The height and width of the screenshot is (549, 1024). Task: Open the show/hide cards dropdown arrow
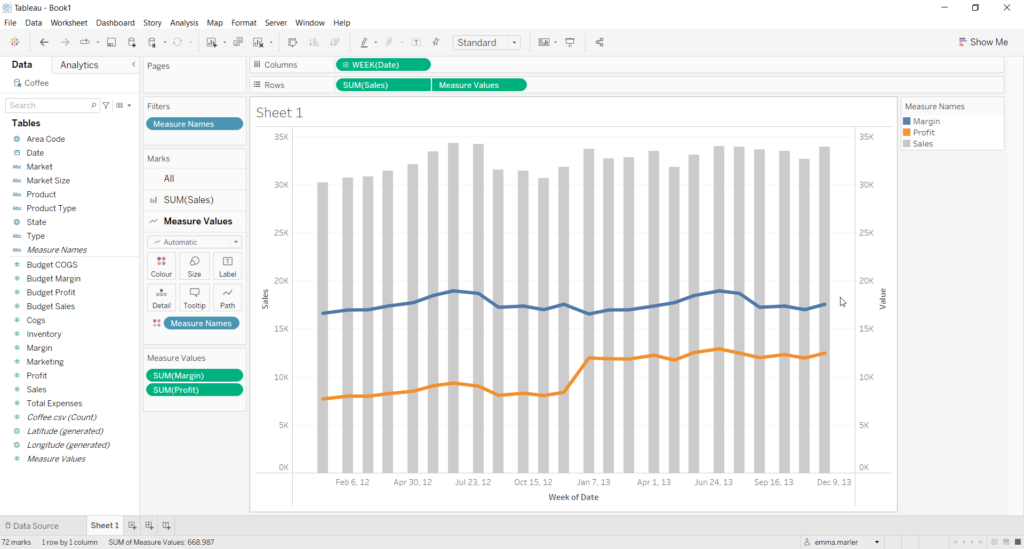555,42
